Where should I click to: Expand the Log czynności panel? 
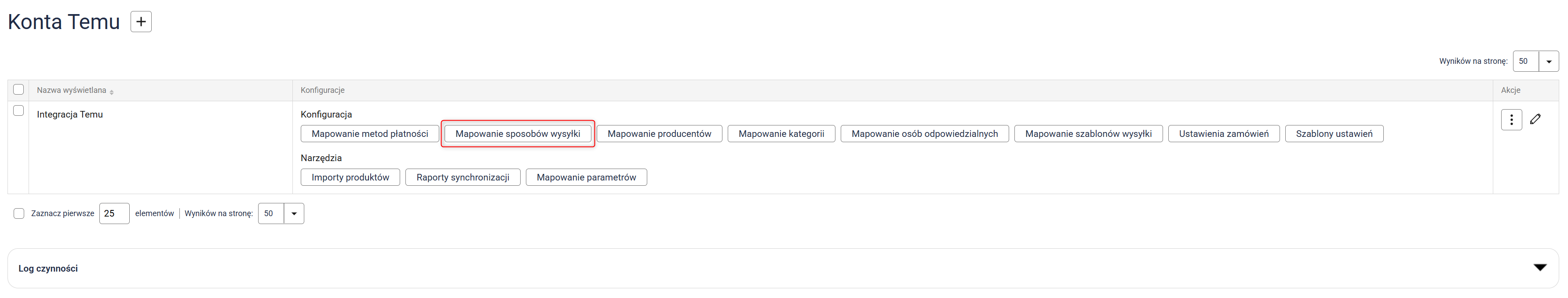coord(1539,268)
